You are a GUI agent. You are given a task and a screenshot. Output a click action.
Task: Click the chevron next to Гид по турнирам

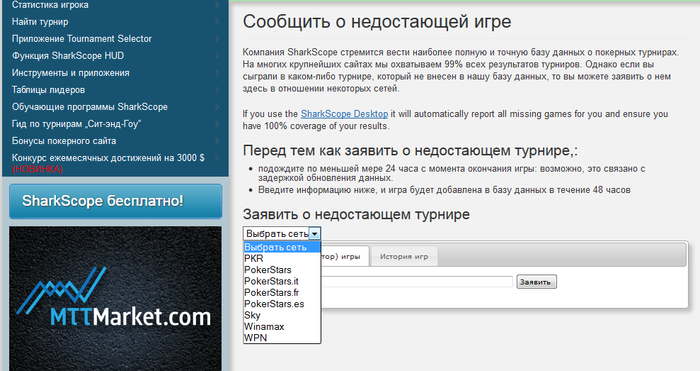point(217,124)
